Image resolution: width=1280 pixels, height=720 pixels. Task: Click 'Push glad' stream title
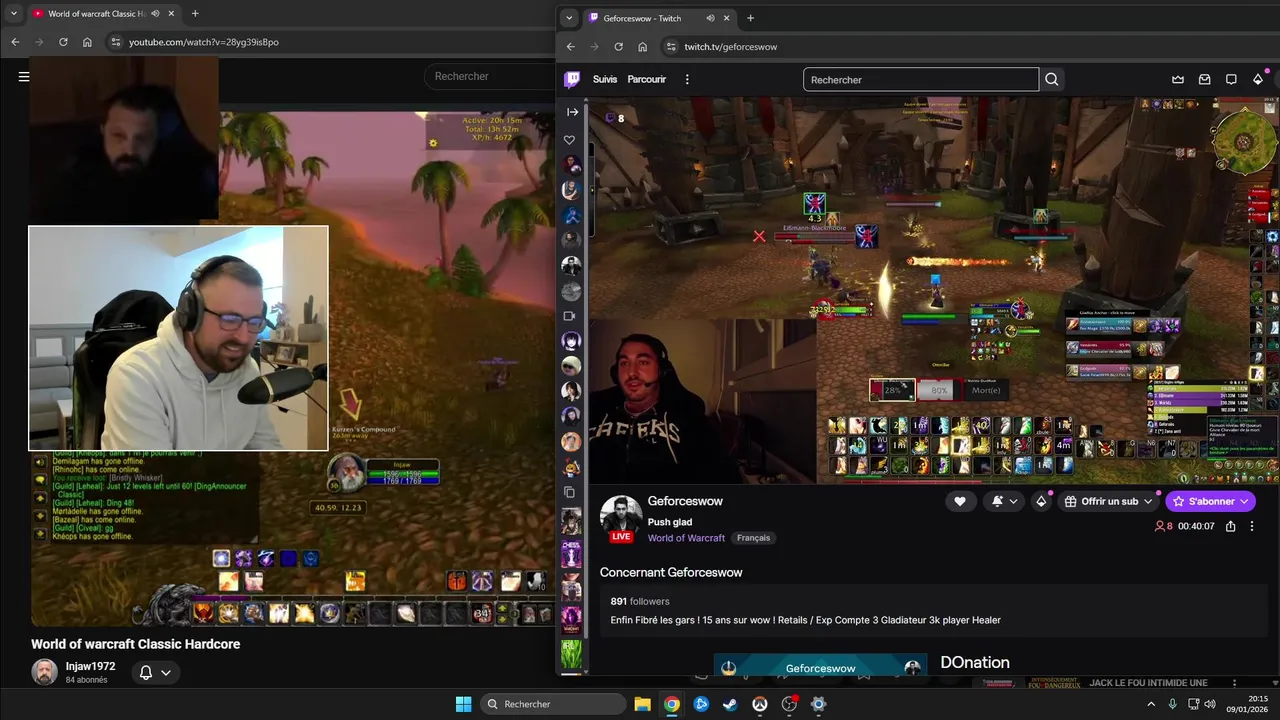(x=670, y=522)
